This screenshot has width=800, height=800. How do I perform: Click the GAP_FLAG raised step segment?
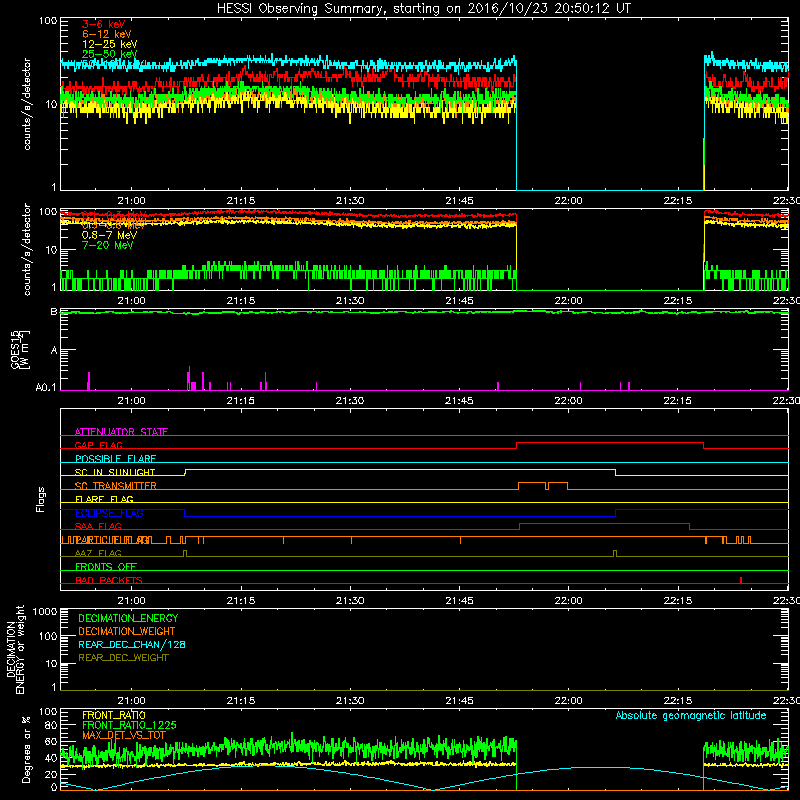(x=610, y=443)
